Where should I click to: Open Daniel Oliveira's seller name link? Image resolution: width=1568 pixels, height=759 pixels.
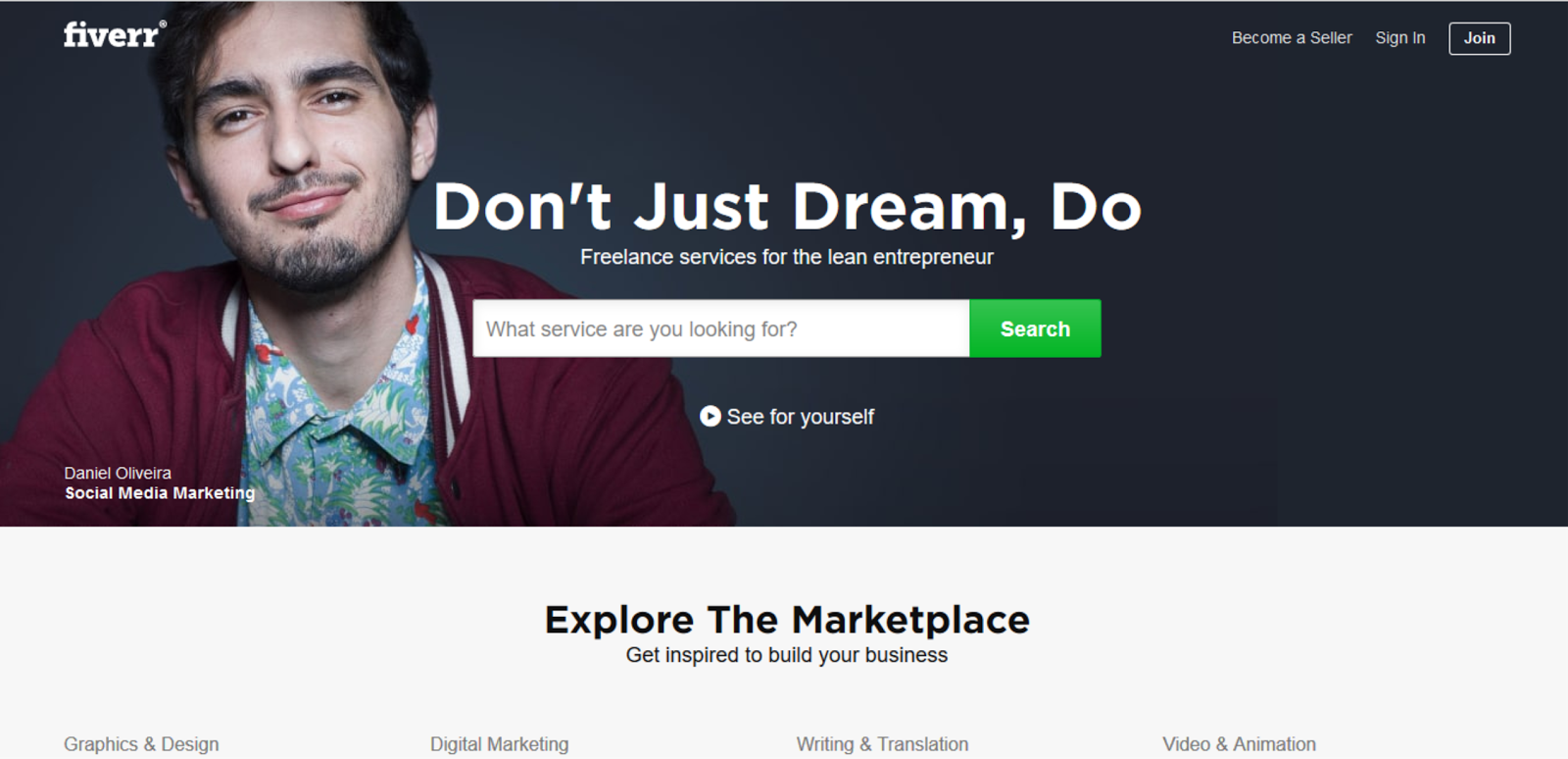click(x=118, y=473)
